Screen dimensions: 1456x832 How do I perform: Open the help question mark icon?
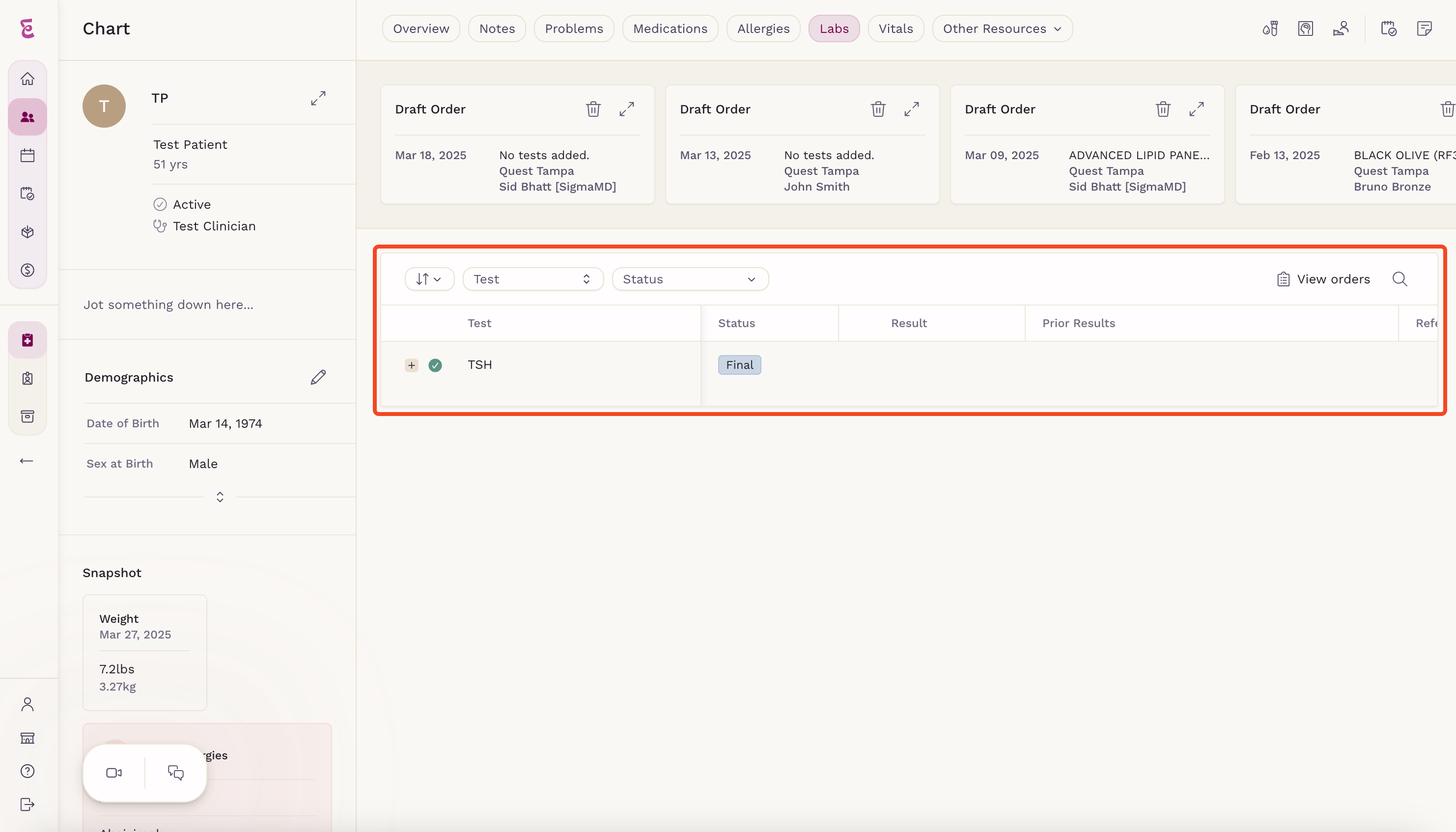coord(28,772)
